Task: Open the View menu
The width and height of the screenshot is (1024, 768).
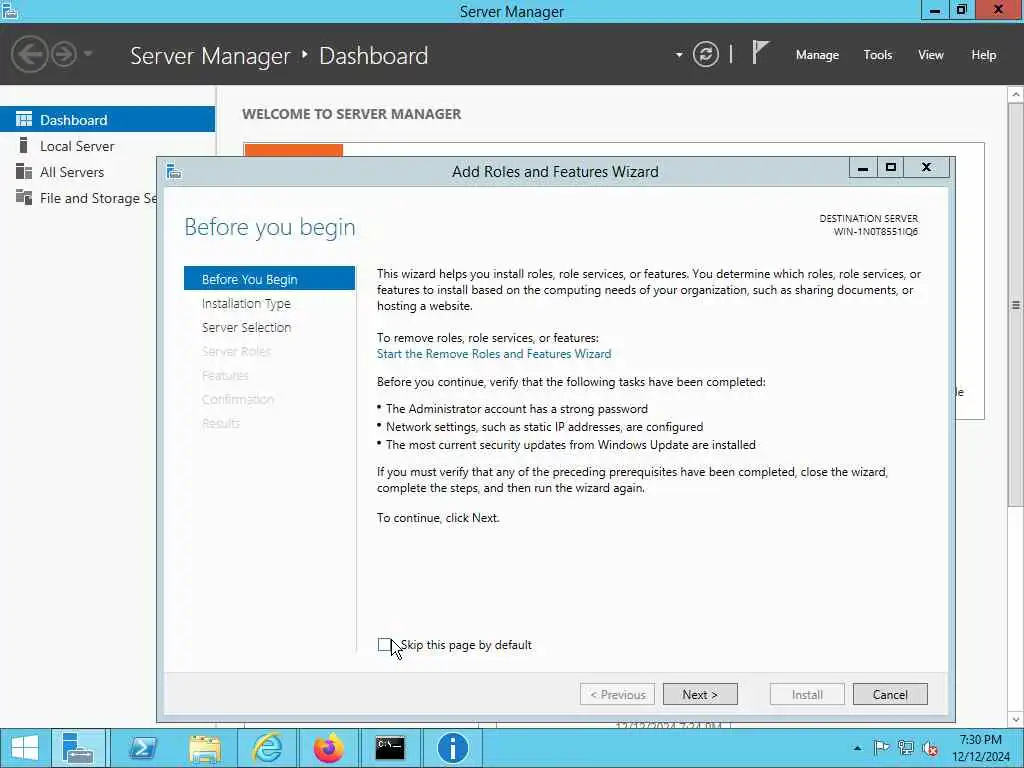Action: (931, 55)
